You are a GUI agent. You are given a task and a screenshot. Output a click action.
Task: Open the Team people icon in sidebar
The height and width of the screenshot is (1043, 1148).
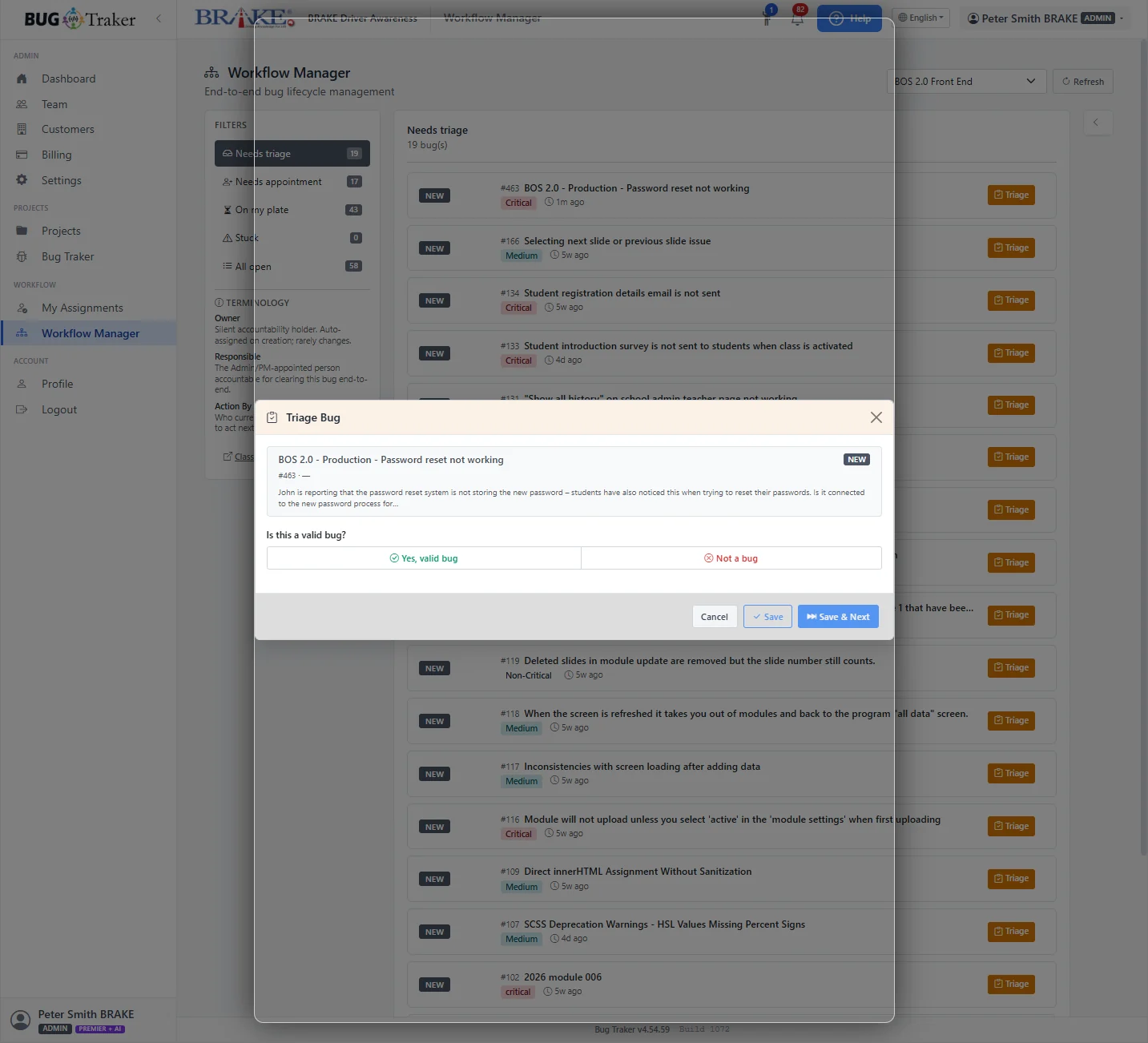[x=22, y=104]
